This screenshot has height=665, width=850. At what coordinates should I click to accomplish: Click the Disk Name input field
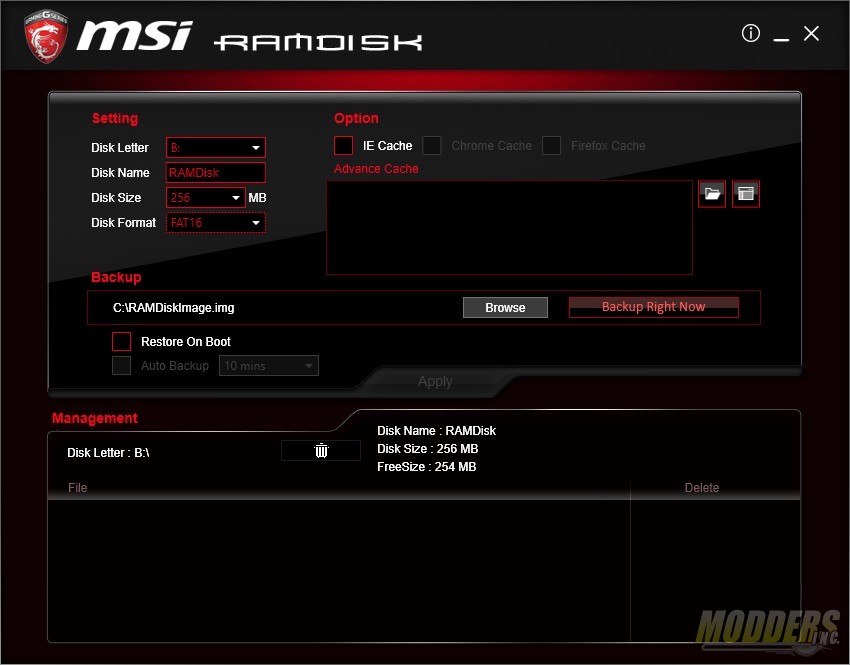pos(216,172)
